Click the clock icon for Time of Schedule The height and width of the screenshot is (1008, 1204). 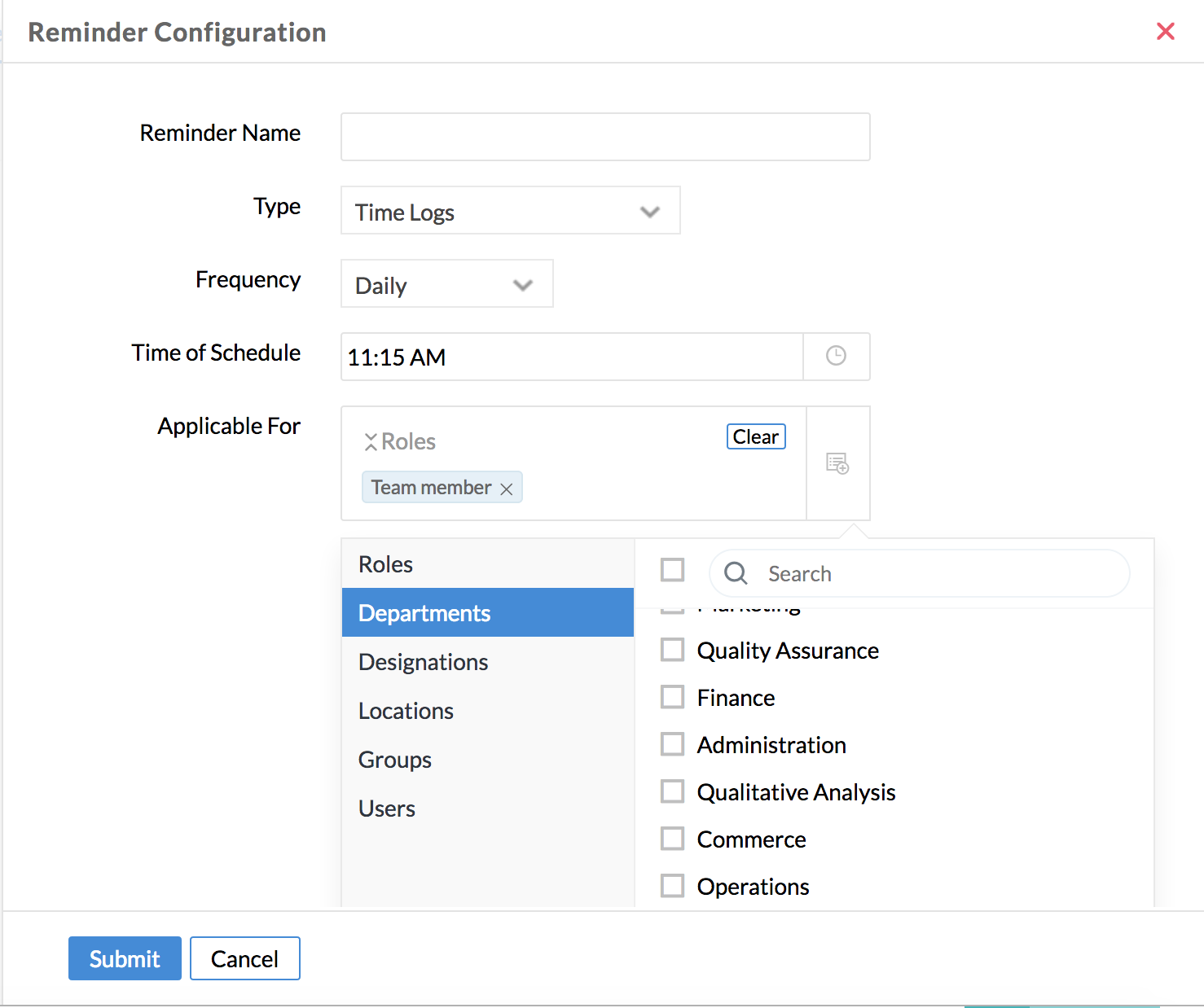click(x=836, y=356)
